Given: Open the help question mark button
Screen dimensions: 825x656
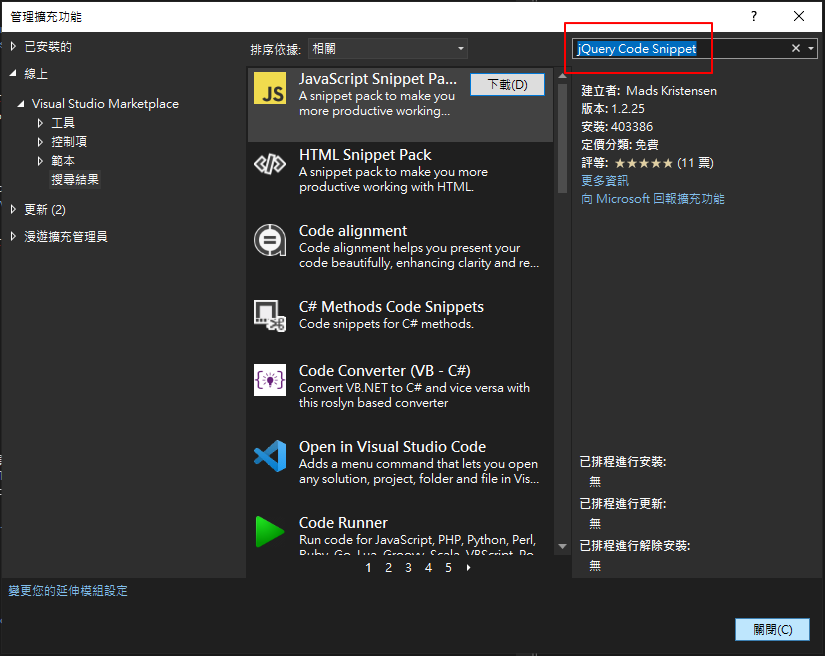Looking at the screenshot, I should pyautogui.click(x=754, y=16).
